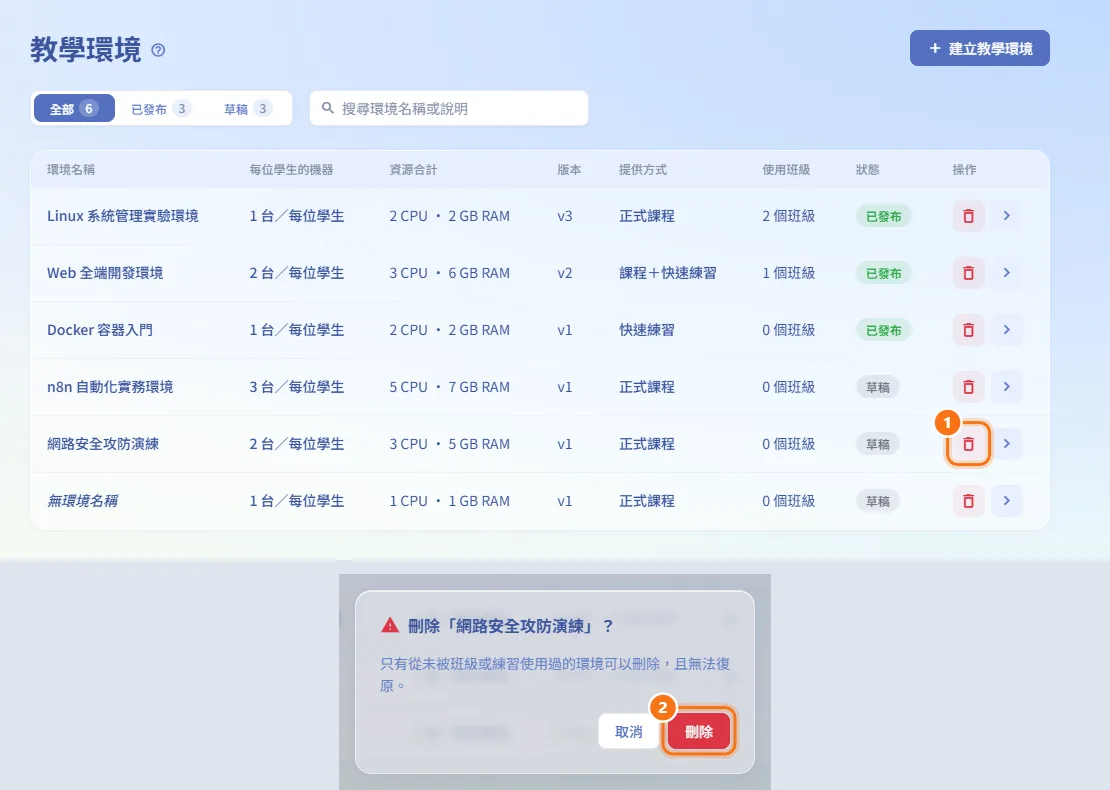Screen dimensions: 1110x790
Task: Expand the Docker 容器入門 row arrow
Action: pyautogui.click(x=1007, y=330)
